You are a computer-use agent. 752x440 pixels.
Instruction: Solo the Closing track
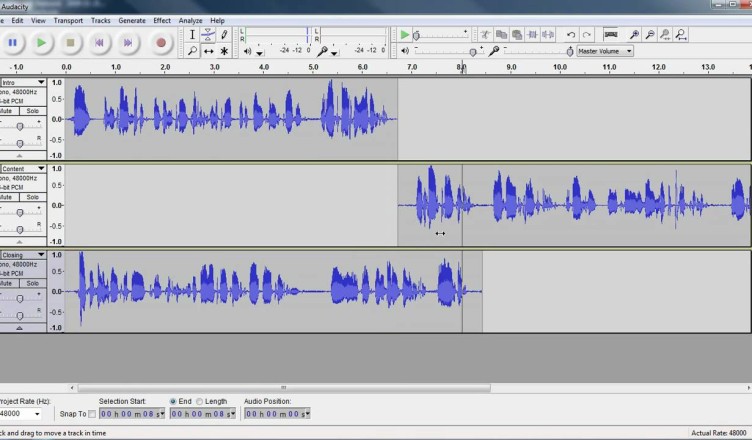[x=33, y=284]
